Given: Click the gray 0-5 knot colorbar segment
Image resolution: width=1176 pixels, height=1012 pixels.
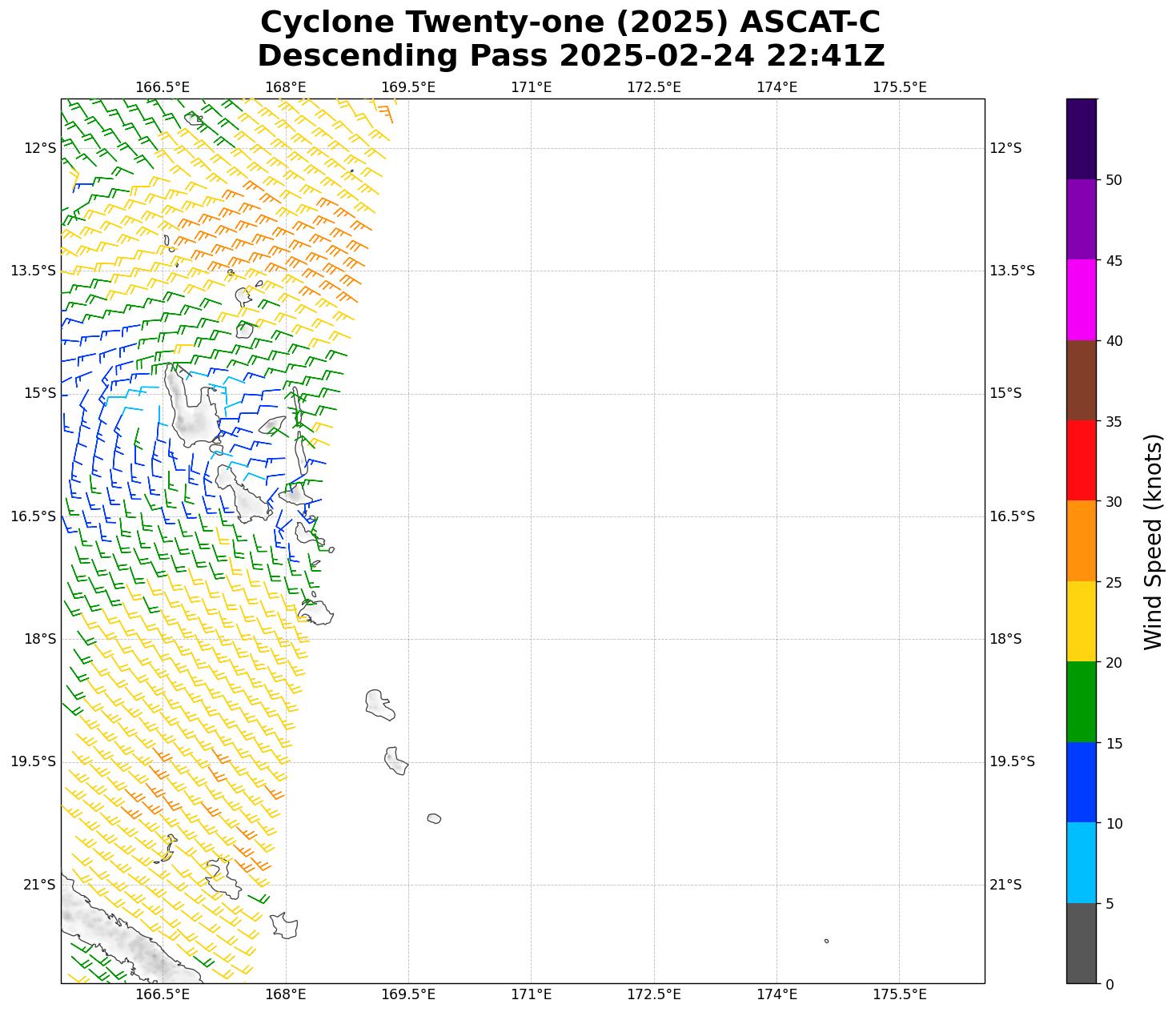Looking at the screenshot, I should click(1081, 943).
